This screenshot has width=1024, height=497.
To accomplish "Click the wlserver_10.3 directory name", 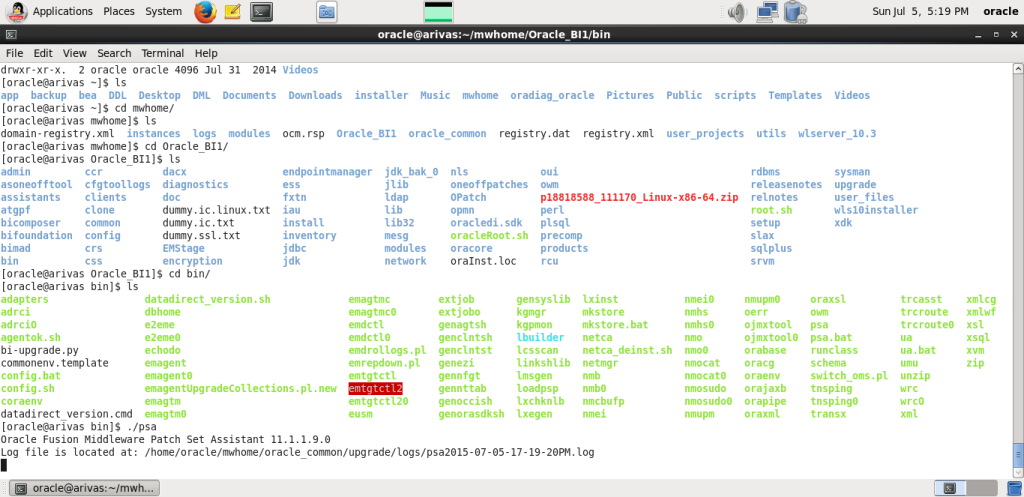I will tap(837, 133).
